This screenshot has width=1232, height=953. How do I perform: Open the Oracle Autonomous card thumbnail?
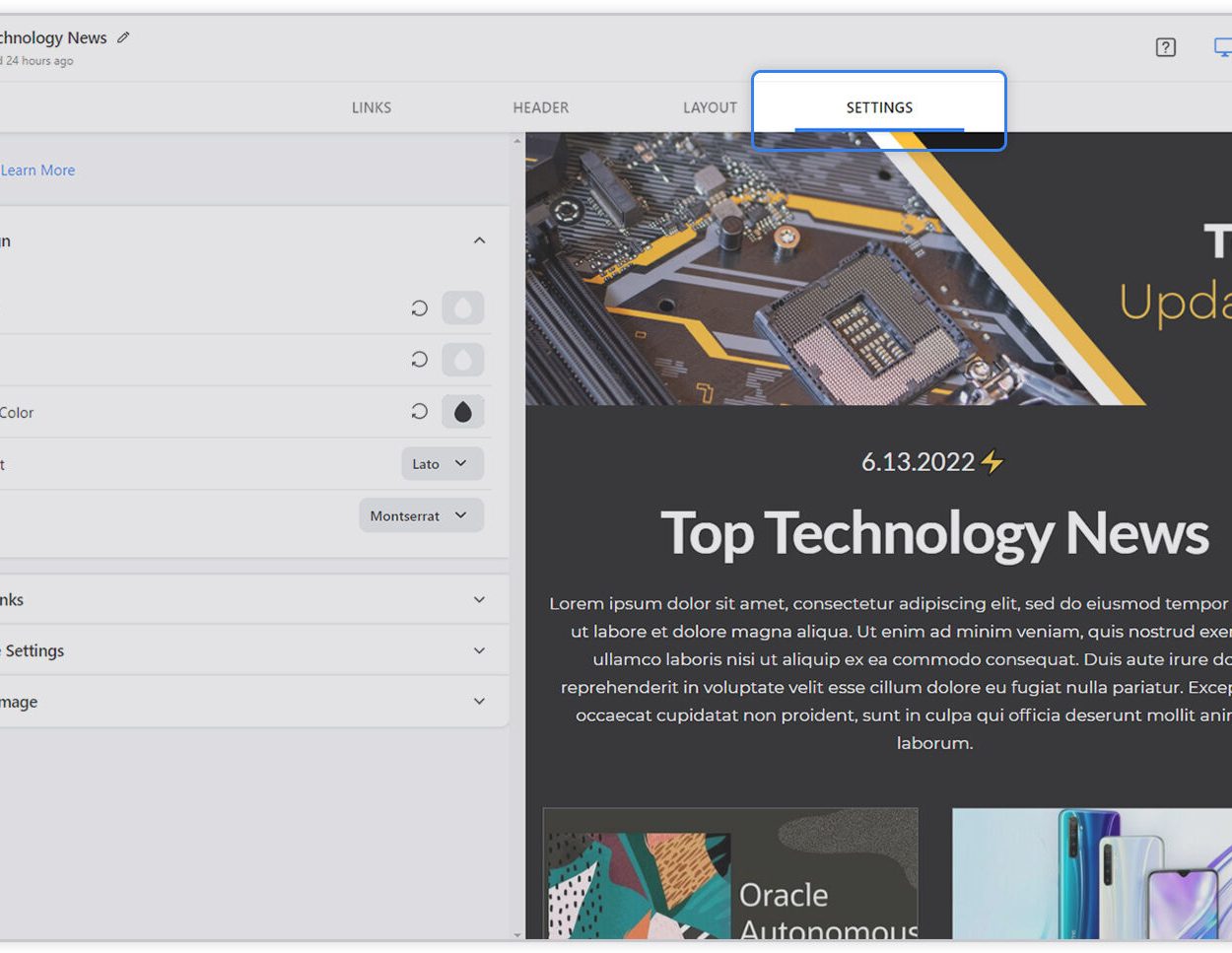tap(730, 874)
